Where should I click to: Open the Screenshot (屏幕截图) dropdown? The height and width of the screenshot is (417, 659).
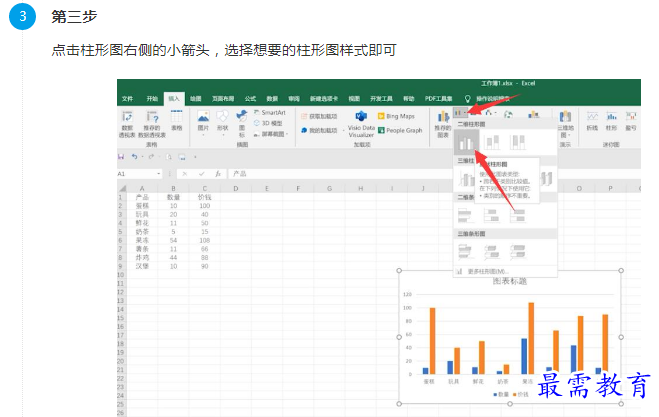pyautogui.click(x=271, y=134)
